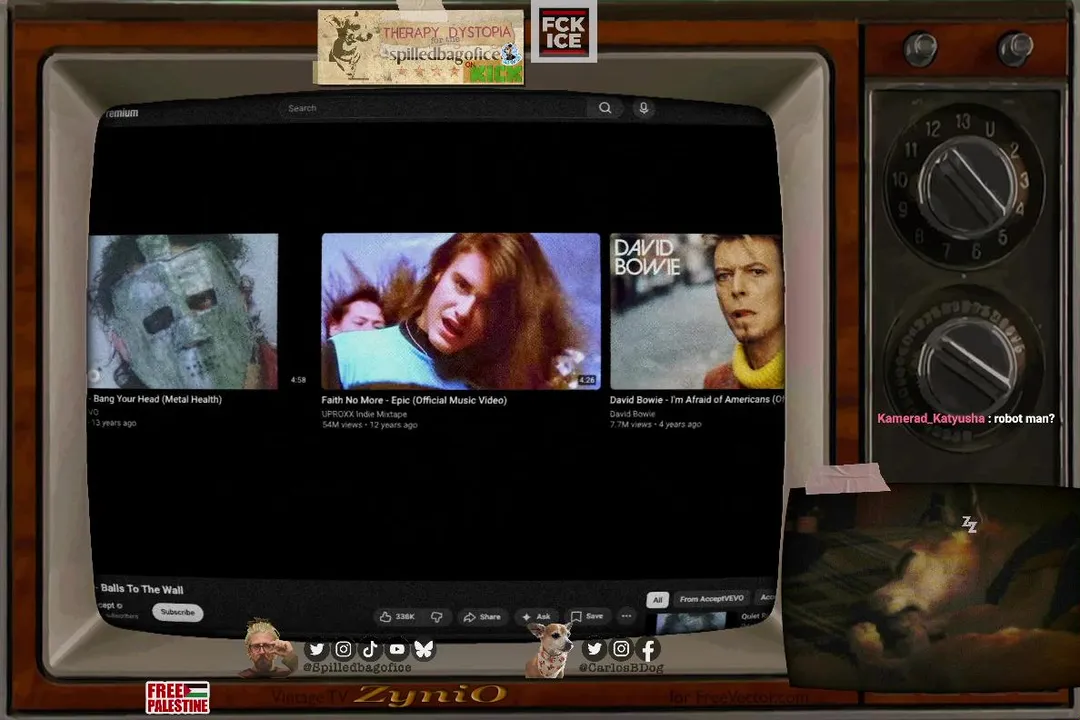1080x720 pixels.
Task: Click the 7.7M views · 4 years ago text
Action: [x=655, y=424]
